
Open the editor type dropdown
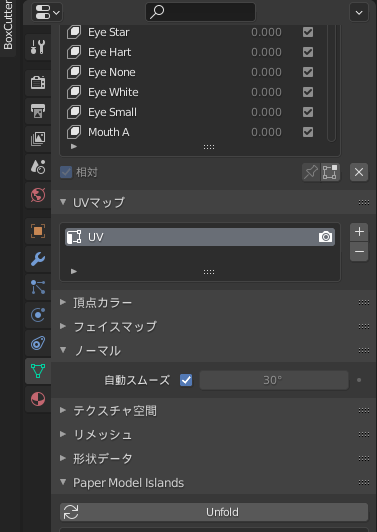click(x=47, y=13)
